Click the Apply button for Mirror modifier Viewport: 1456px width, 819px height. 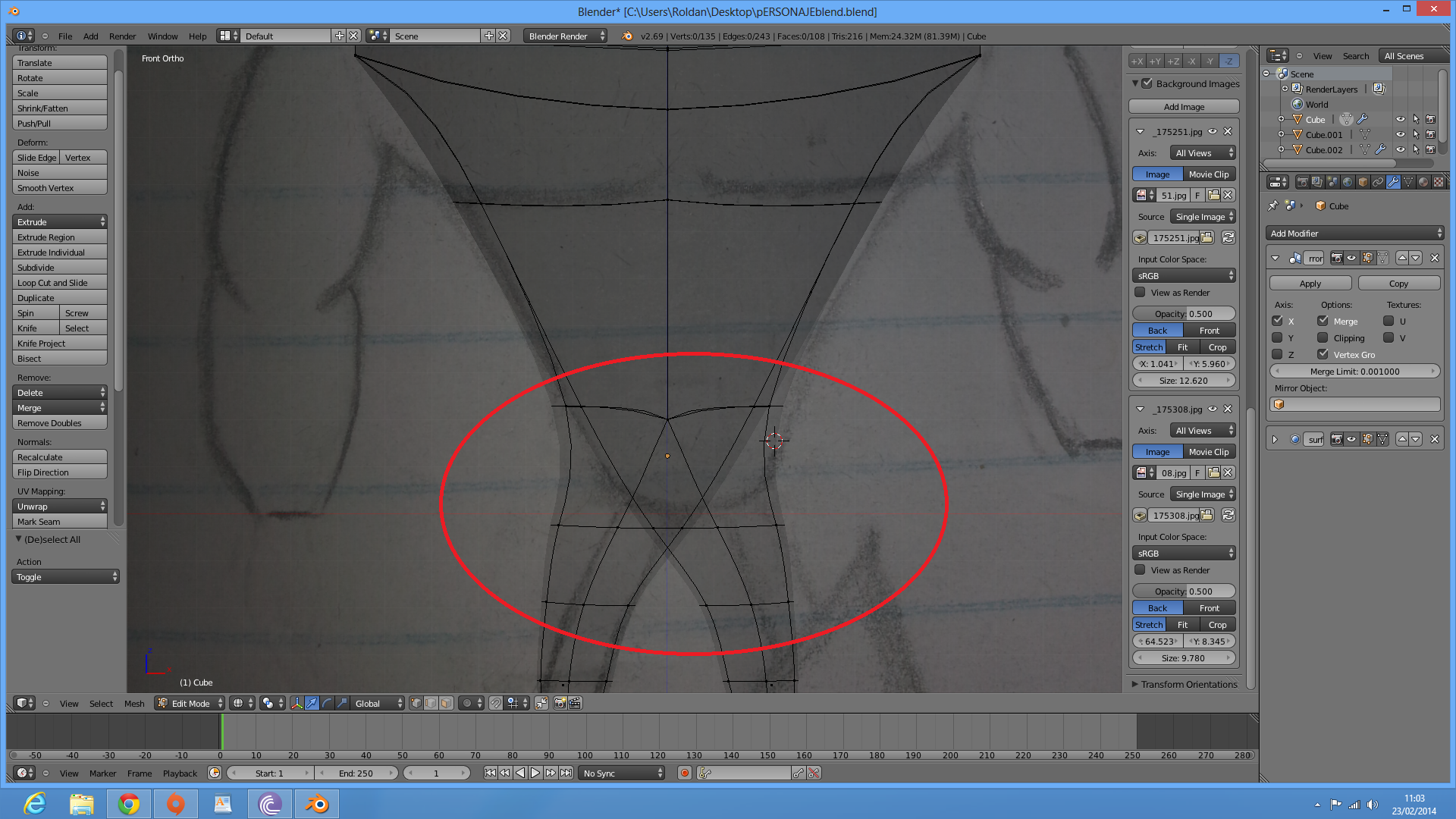click(1310, 284)
